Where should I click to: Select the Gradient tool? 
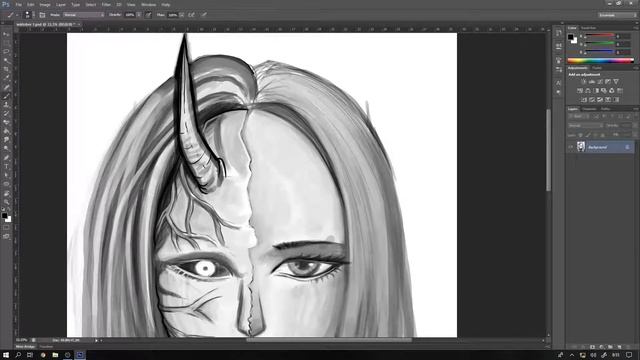point(6,131)
